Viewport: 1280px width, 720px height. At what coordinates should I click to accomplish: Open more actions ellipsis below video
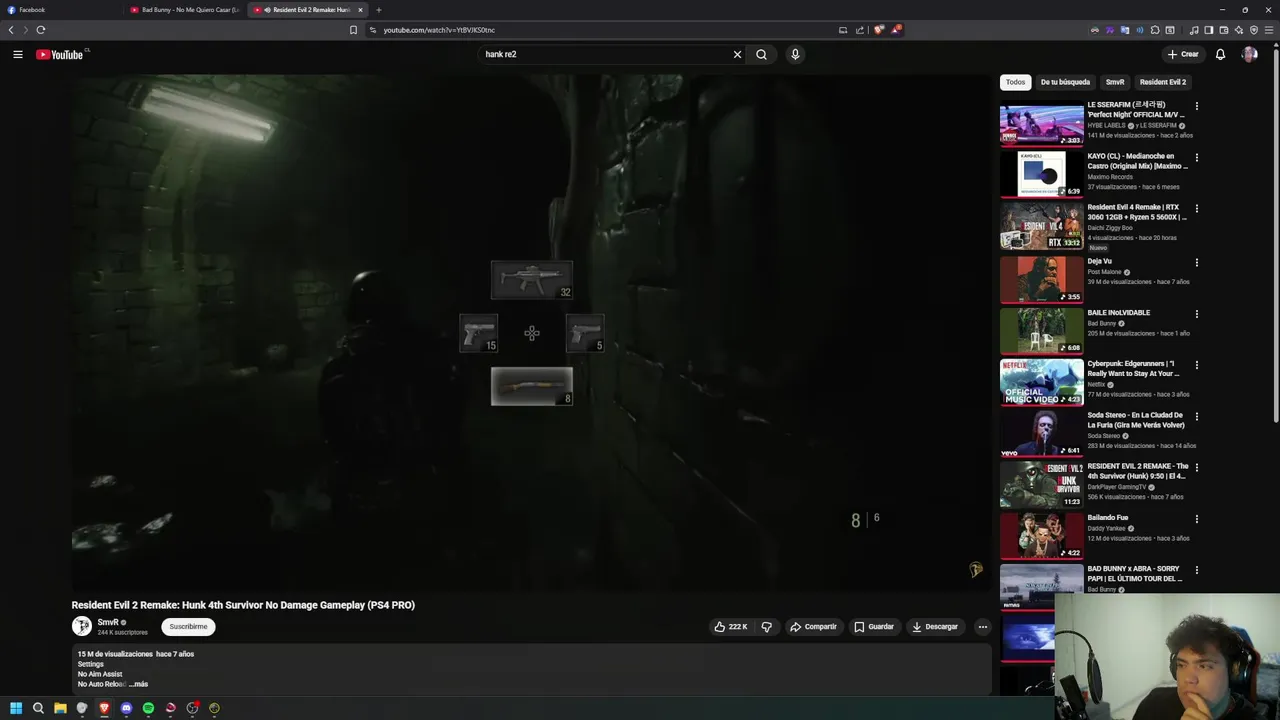coord(983,627)
